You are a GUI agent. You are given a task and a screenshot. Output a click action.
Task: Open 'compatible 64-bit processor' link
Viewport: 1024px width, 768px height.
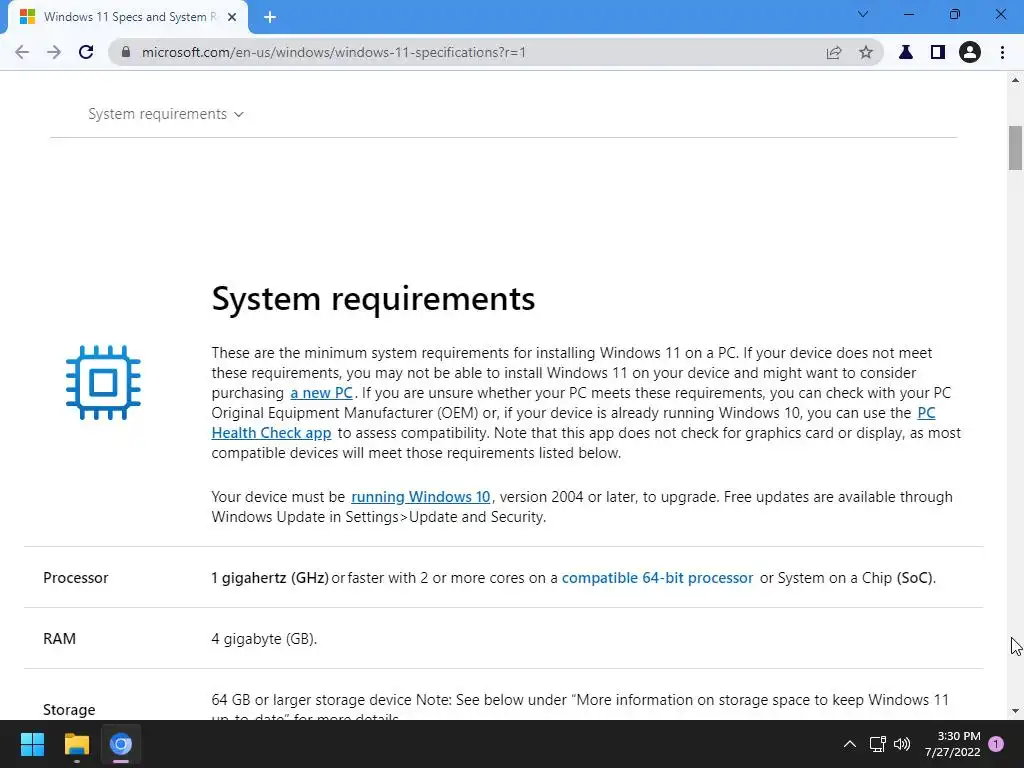tap(658, 578)
